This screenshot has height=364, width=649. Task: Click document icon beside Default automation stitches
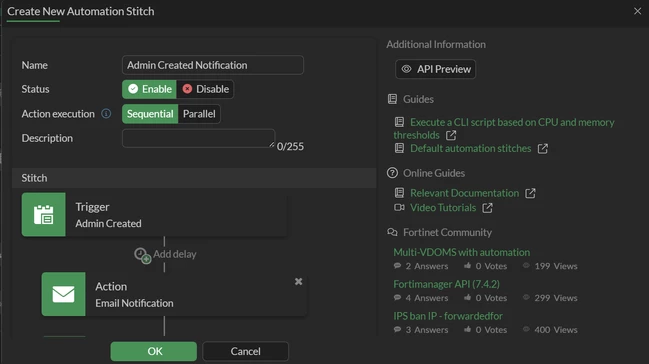(x=399, y=148)
